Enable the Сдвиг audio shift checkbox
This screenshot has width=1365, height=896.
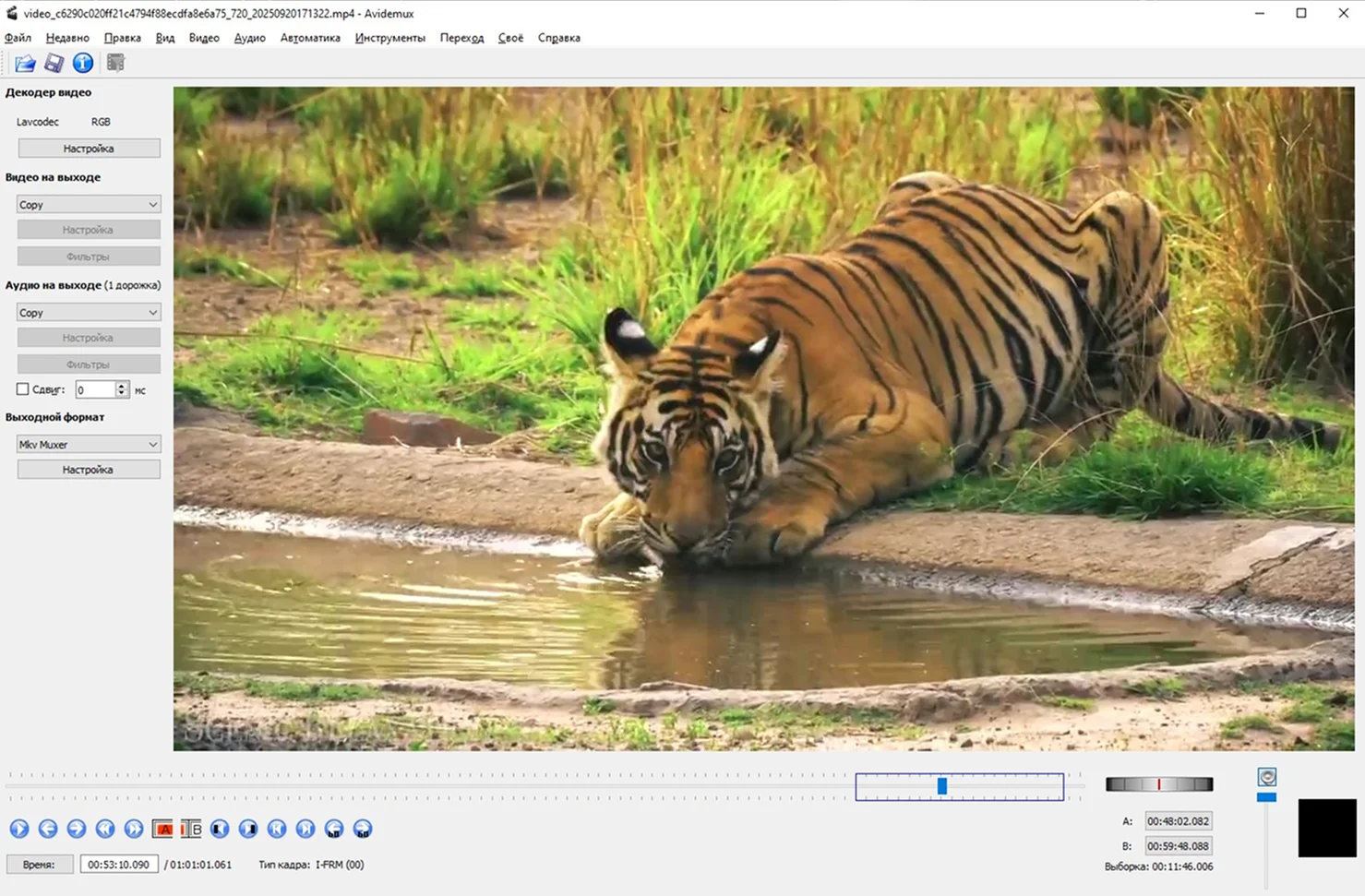(23, 389)
